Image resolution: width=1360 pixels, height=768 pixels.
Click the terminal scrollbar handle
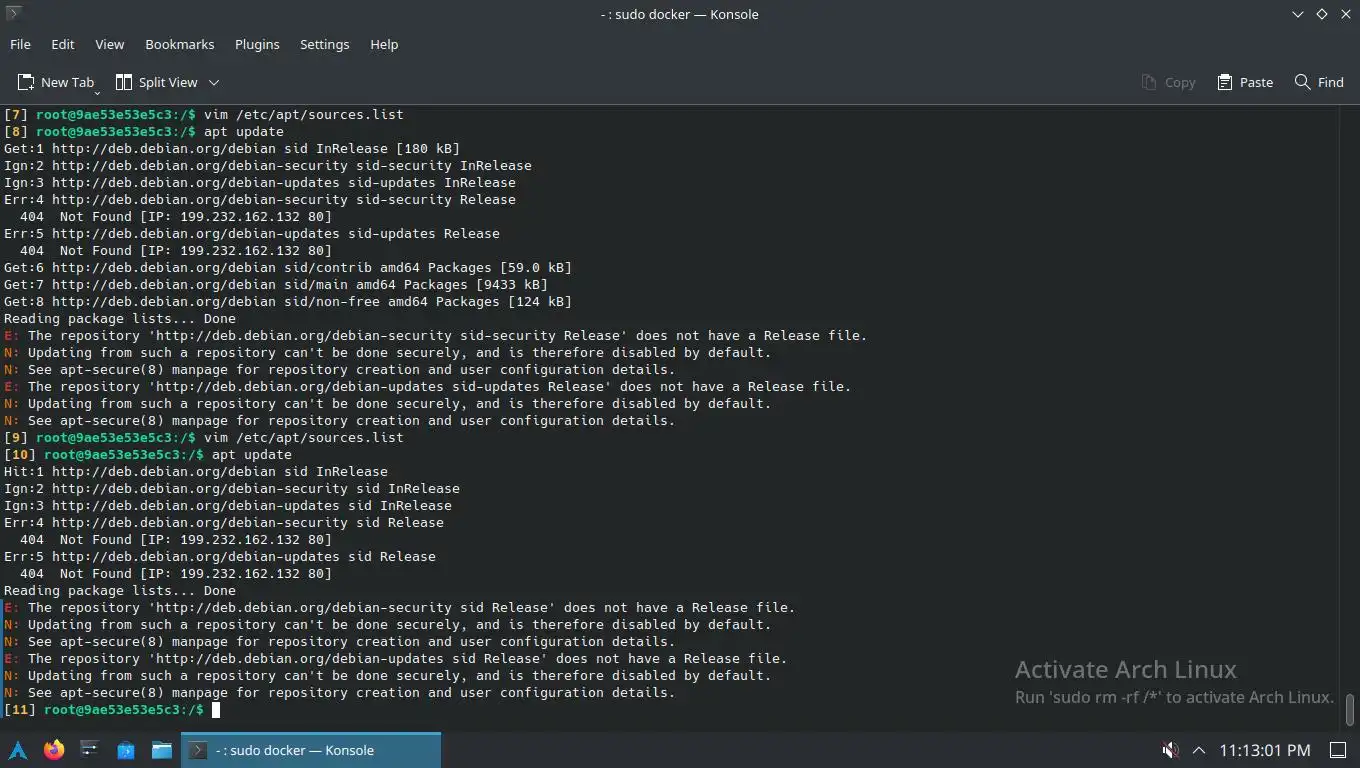point(1350,710)
